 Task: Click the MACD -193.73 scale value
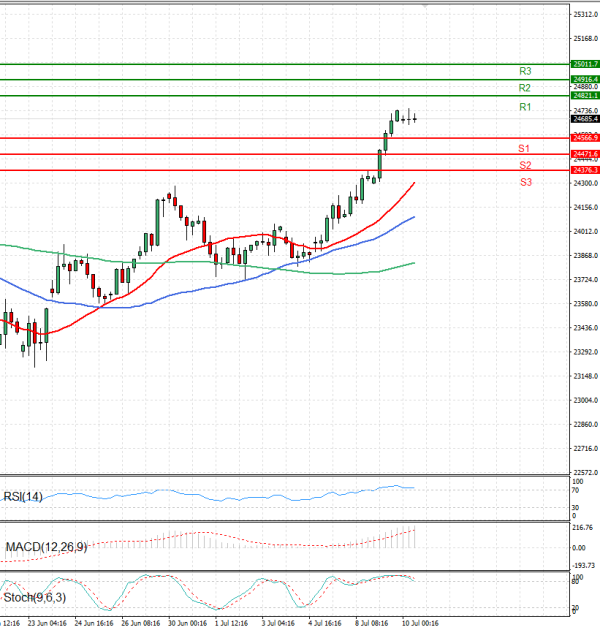tap(583, 566)
